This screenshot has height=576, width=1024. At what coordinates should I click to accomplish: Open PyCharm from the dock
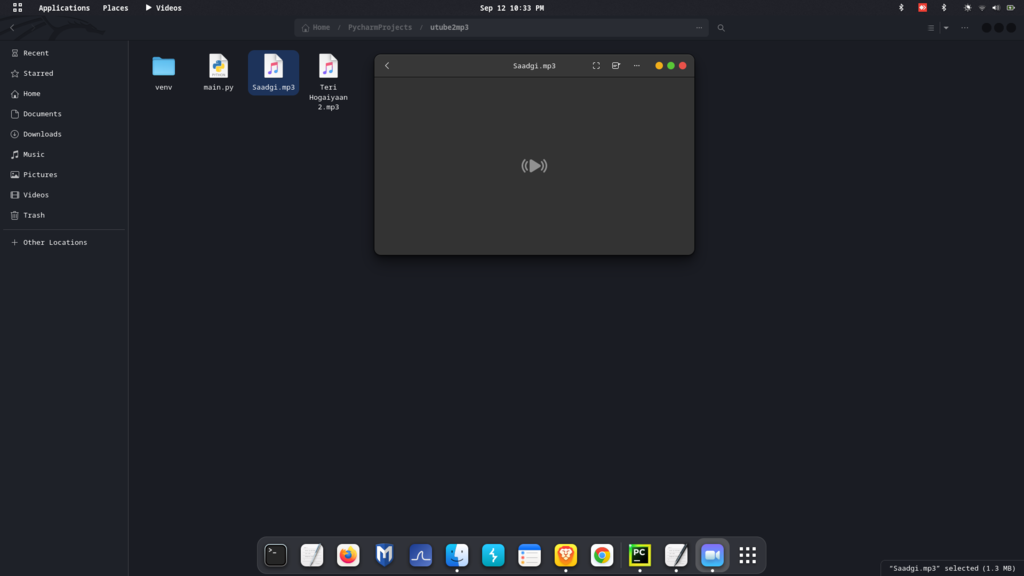(639, 555)
